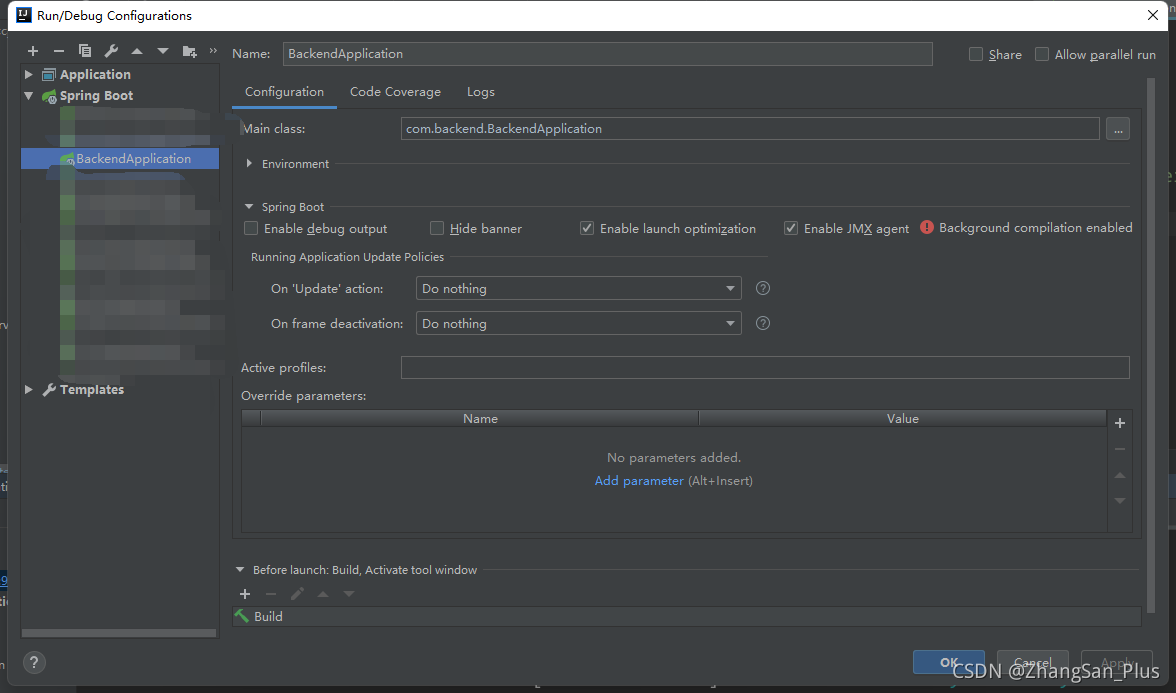Browse main class with ellipsis button
The height and width of the screenshot is (693, 1176).
(1118, 129)
